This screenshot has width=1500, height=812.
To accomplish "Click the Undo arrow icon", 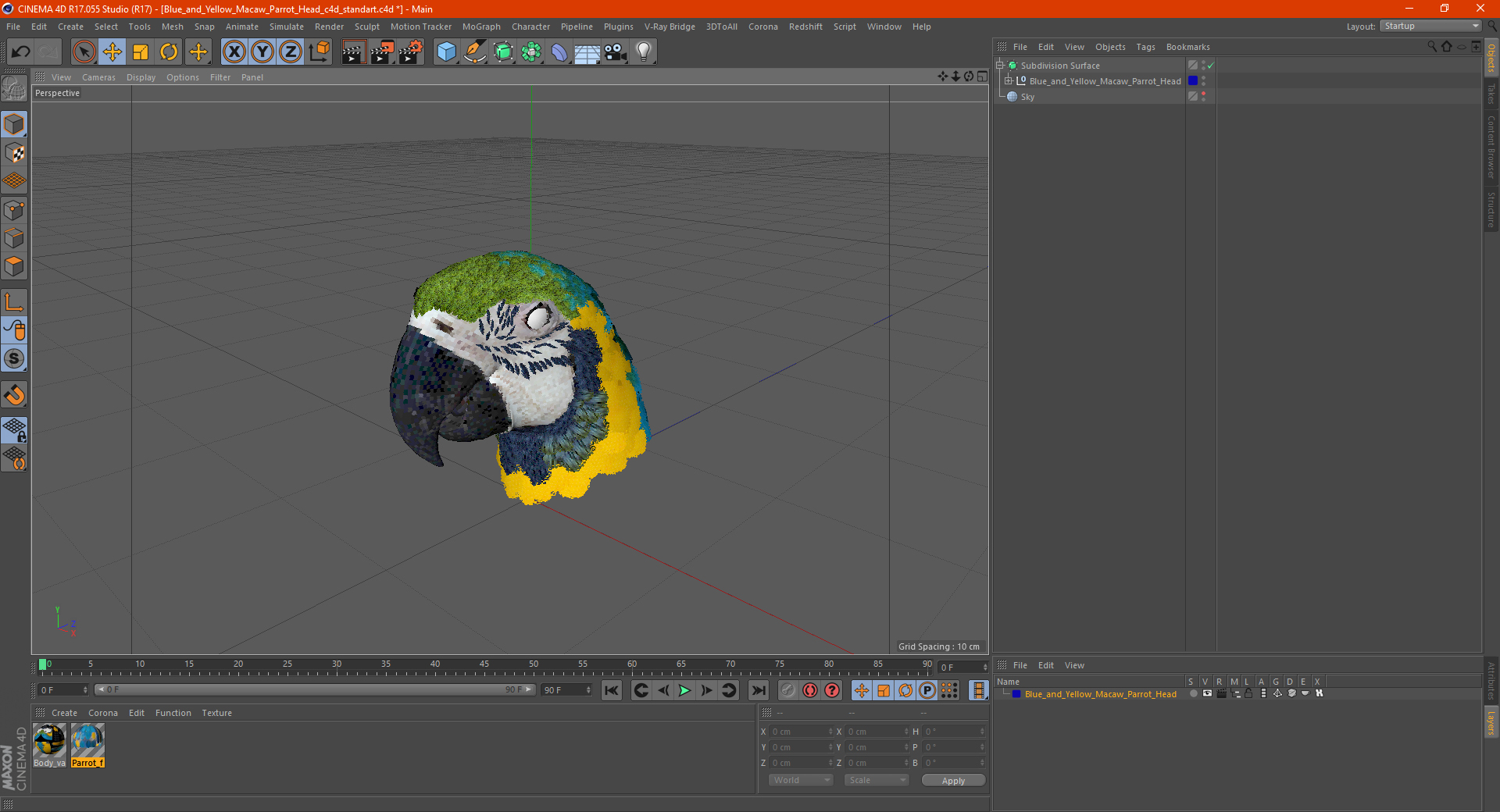I will pos(21,52).
